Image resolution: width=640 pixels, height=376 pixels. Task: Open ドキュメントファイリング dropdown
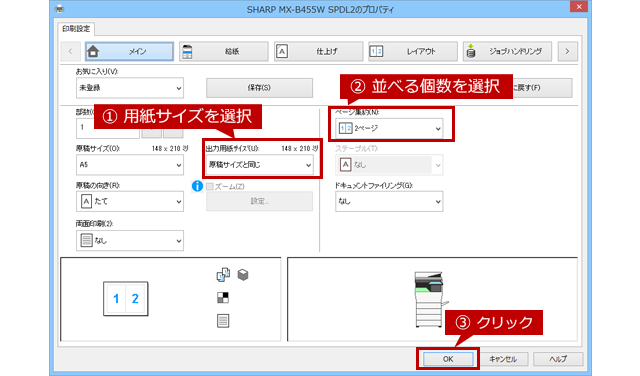pos(389,202)
